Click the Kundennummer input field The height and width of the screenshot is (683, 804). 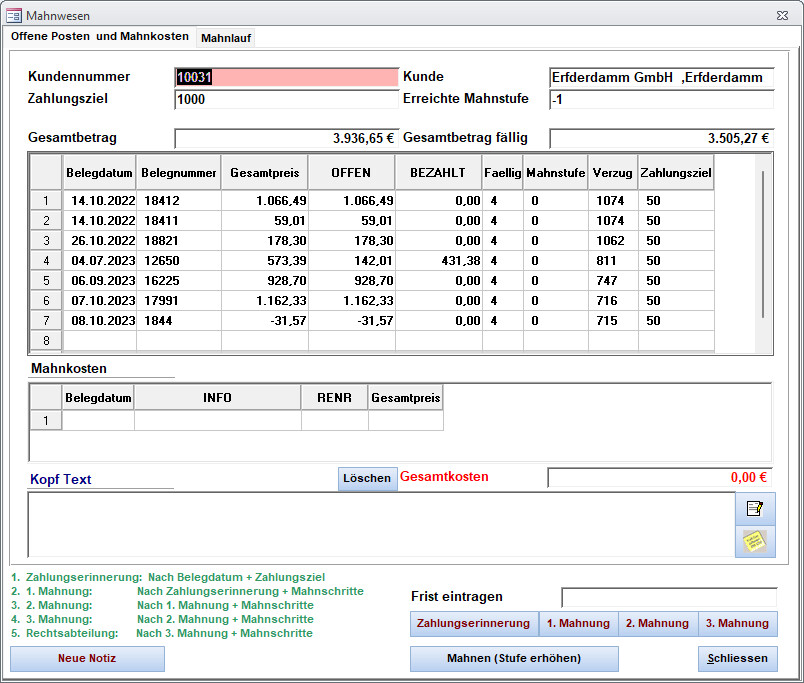click(x=286, y=77)
